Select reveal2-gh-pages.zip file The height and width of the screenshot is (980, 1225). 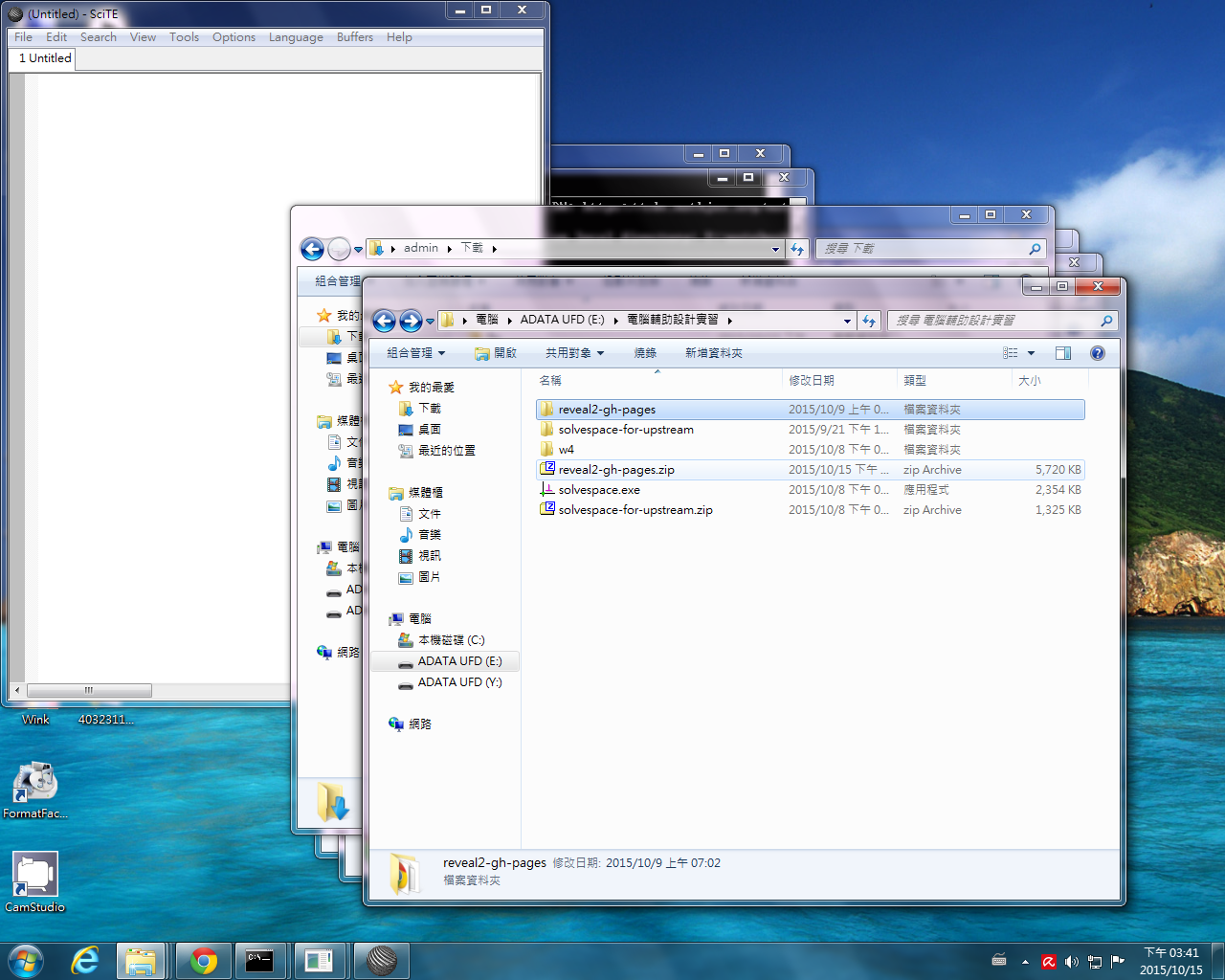810,470
